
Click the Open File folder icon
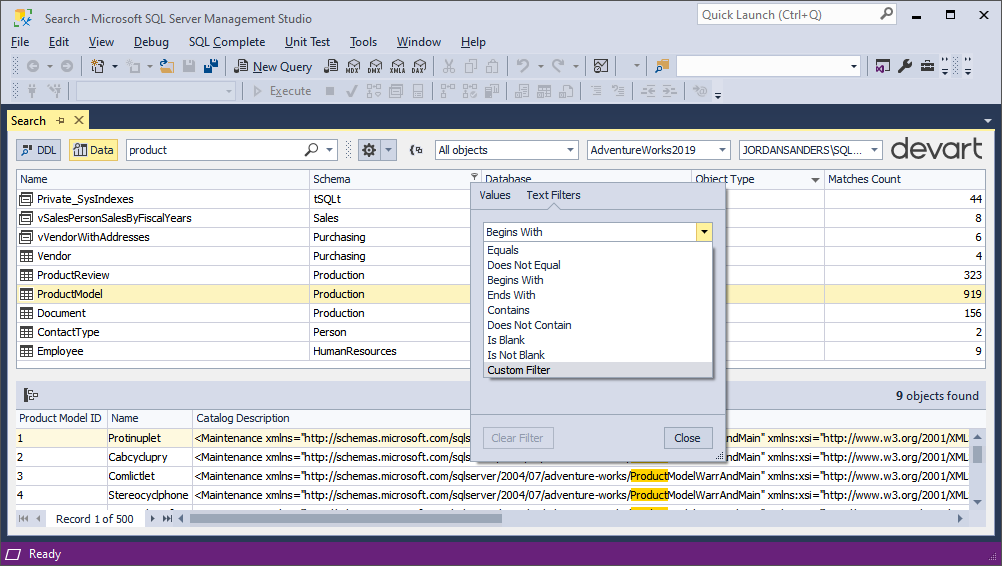167,66
